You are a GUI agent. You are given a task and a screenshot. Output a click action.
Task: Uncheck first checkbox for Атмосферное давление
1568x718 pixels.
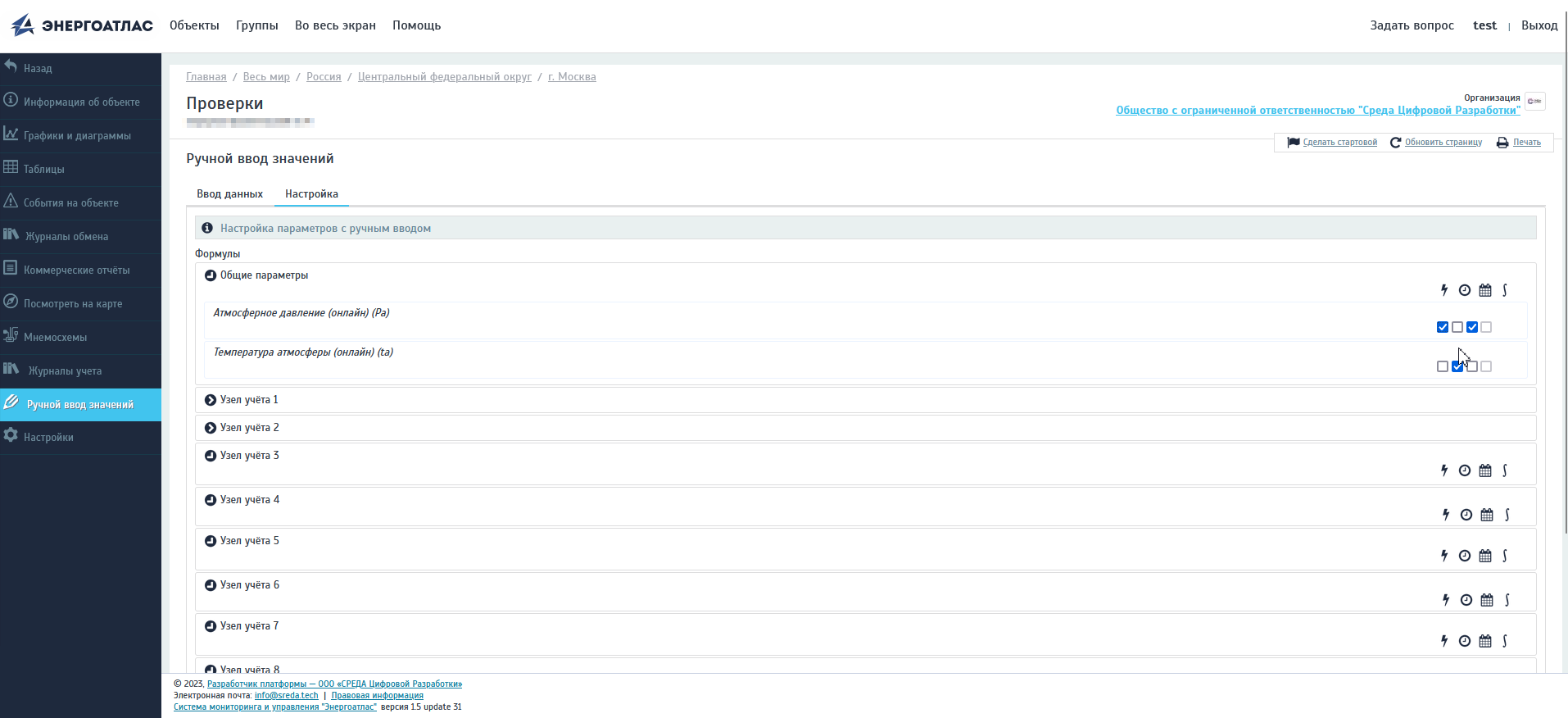tap(1443, 327)
